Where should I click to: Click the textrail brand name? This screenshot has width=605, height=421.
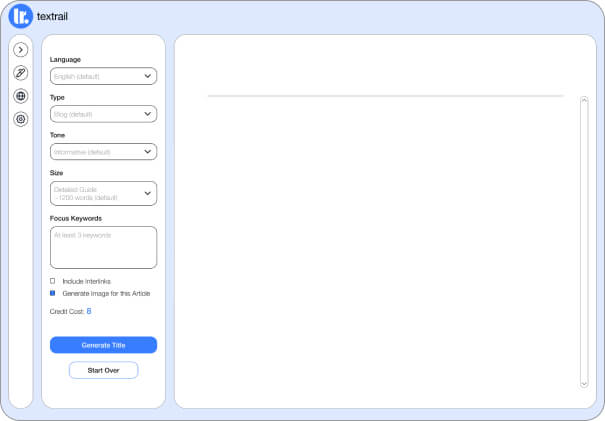pos(52,17)
